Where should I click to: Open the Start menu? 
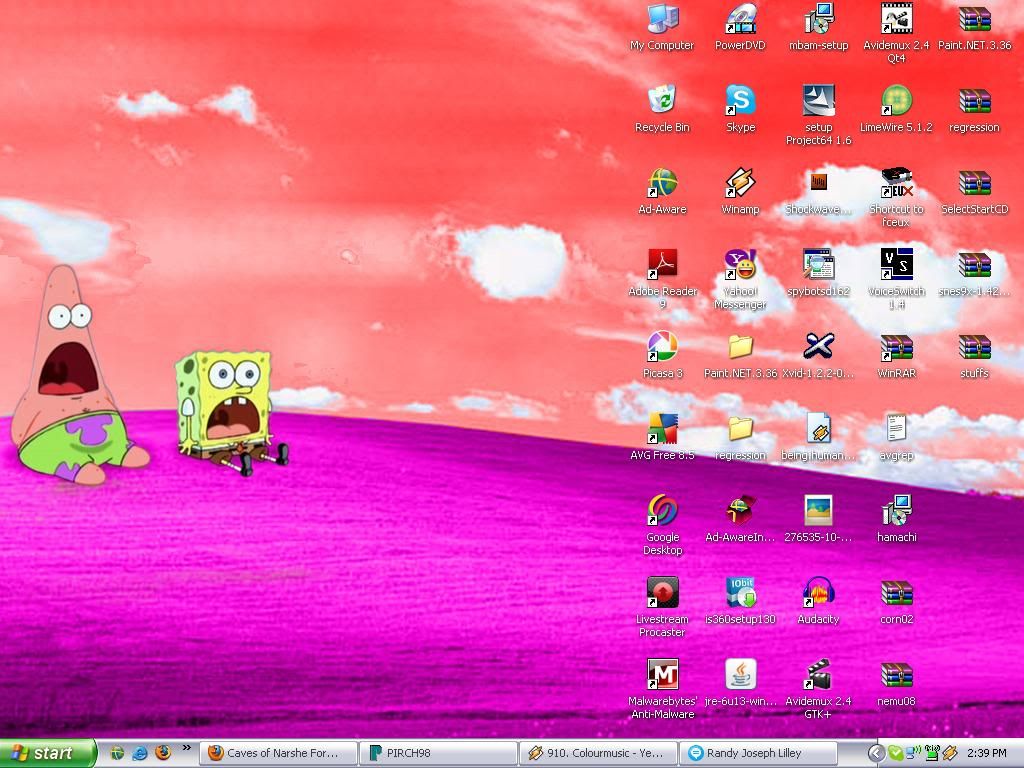[x=48, y=753]
